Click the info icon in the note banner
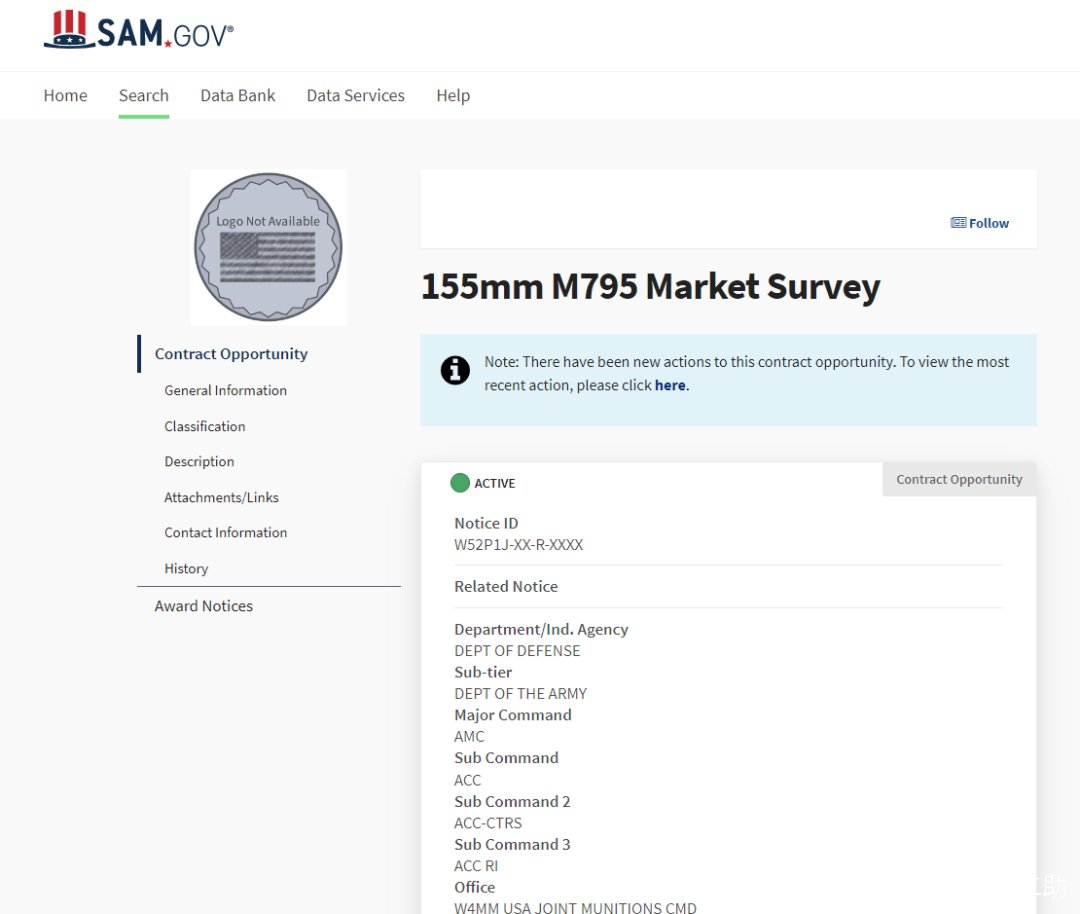 (455, 370)
